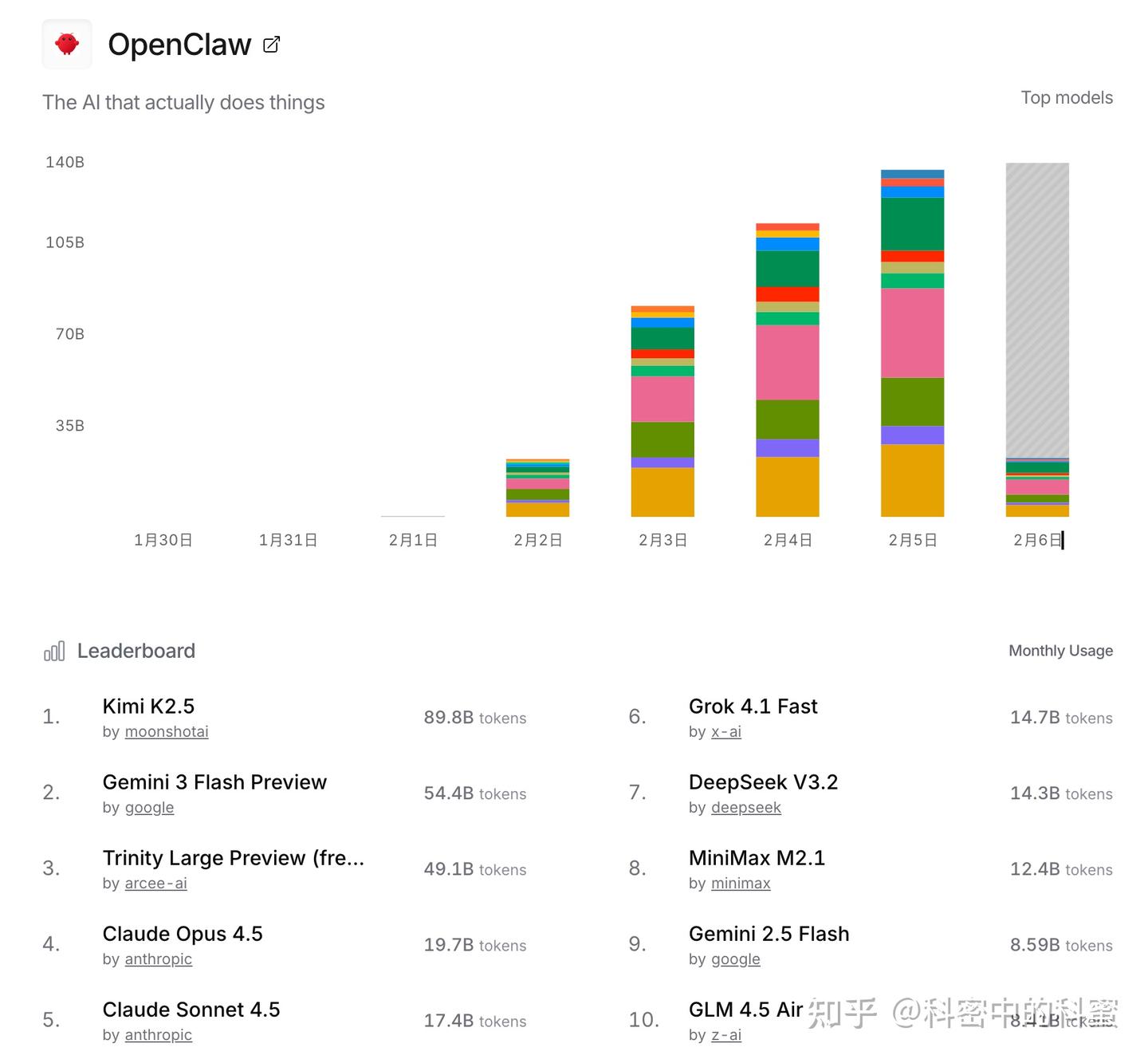Visit the minimax author link
The image size is (1148, 1059).
click(741, 883)
